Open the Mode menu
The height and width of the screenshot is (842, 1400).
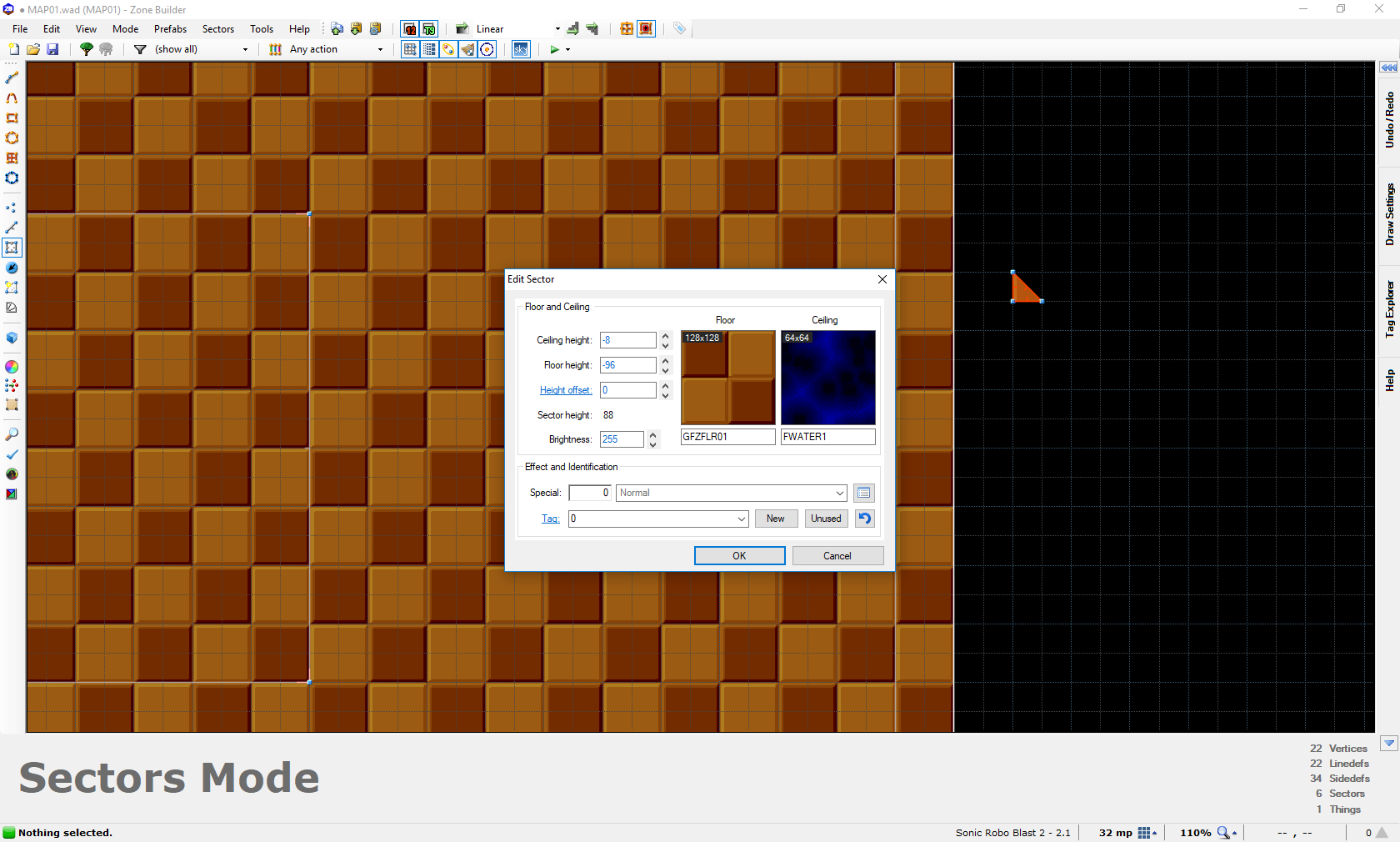click(x=125, y=29)
